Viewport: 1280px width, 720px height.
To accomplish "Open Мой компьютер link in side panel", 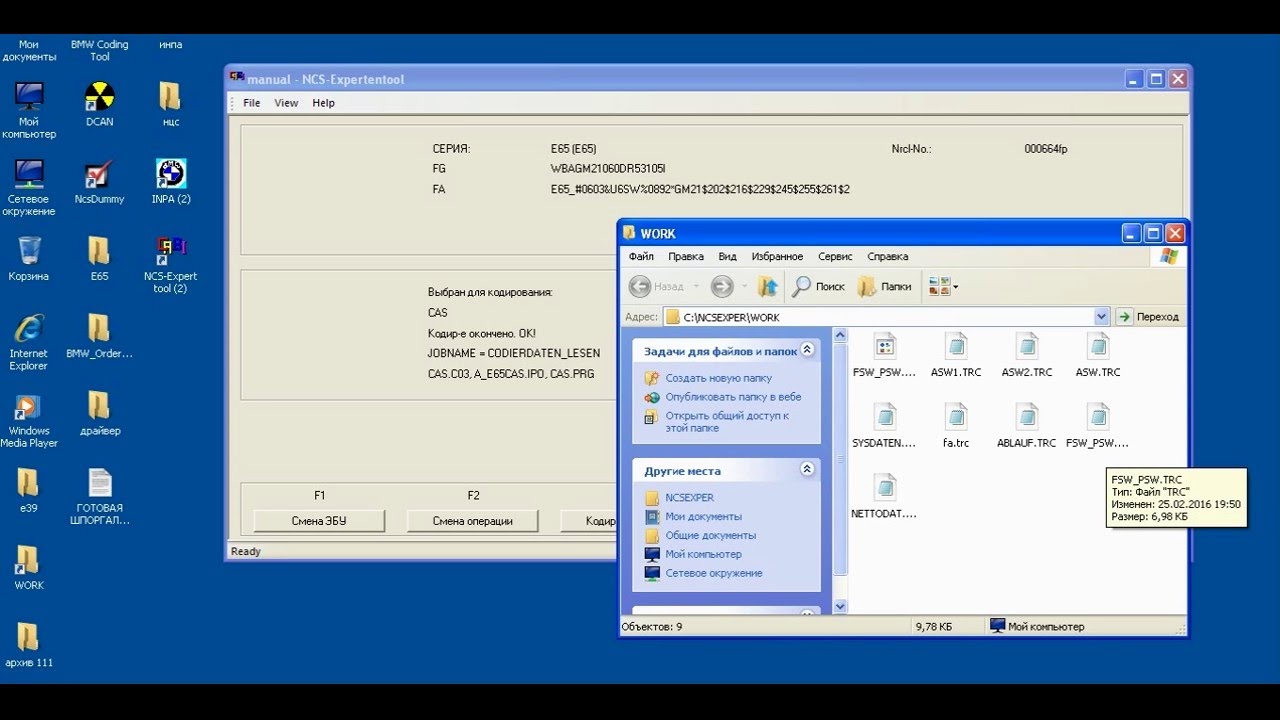I will click(703, 554).
